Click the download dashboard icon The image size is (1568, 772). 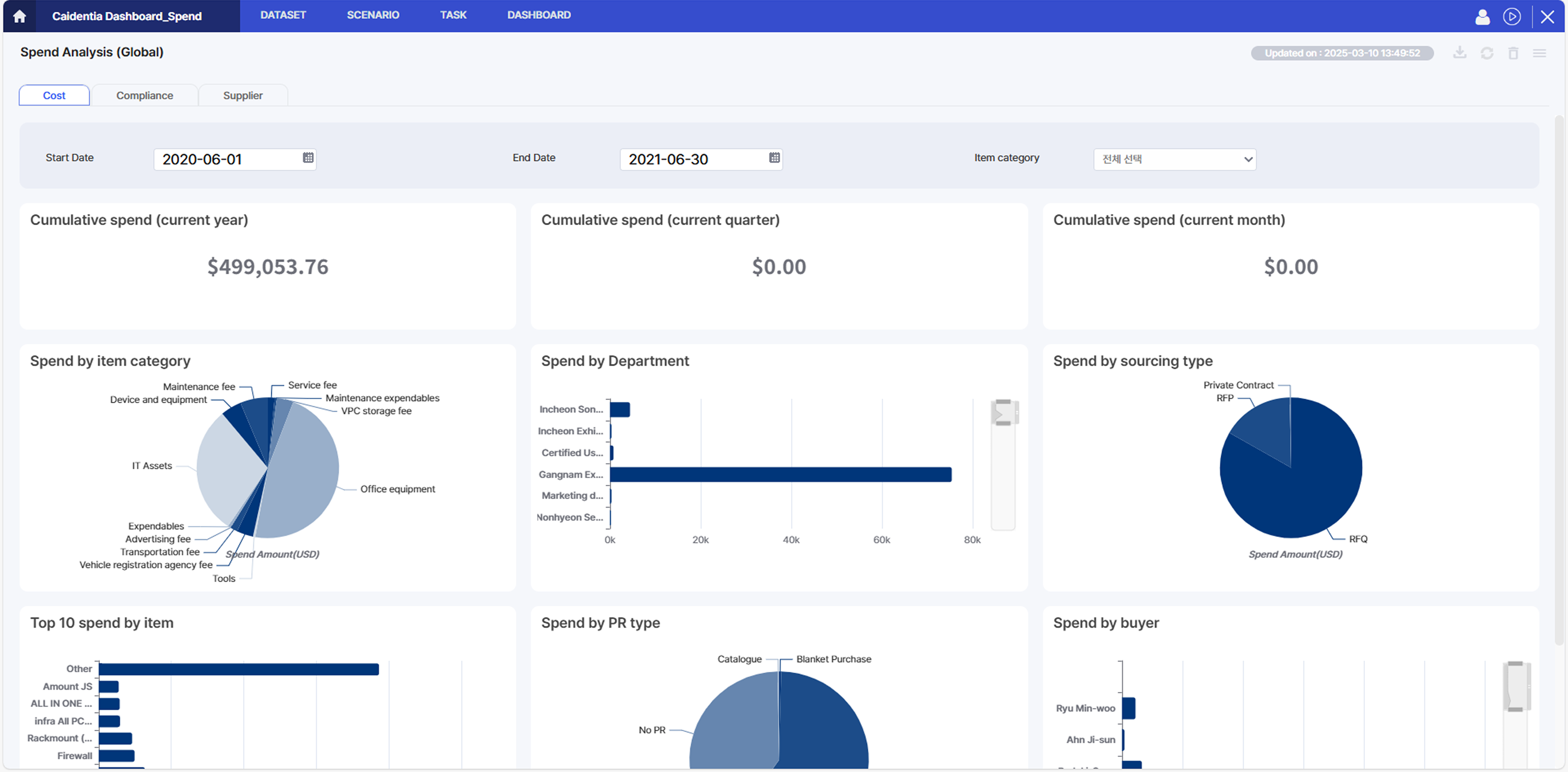tap(1460, 53)
